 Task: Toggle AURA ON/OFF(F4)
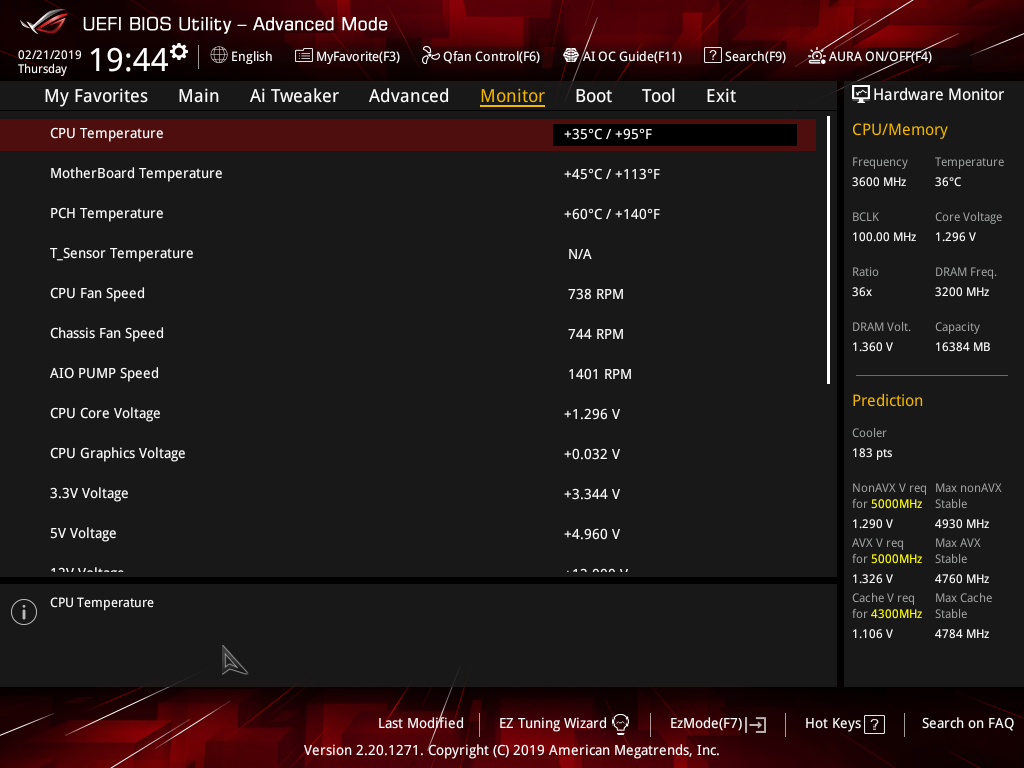coord(870,56)
